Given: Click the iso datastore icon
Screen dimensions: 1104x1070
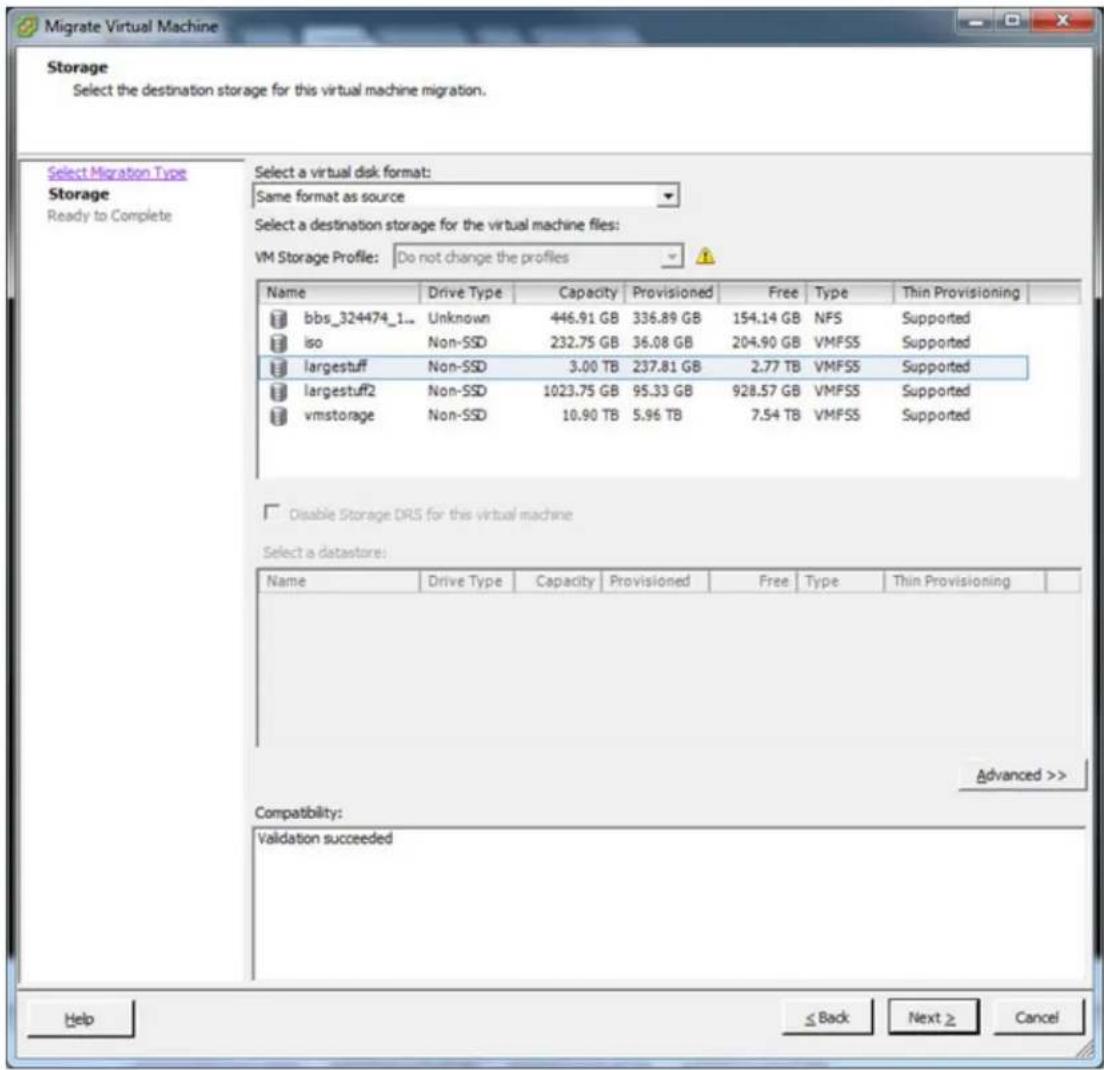Looking at the screenshot, I should (x=278, y=343).
